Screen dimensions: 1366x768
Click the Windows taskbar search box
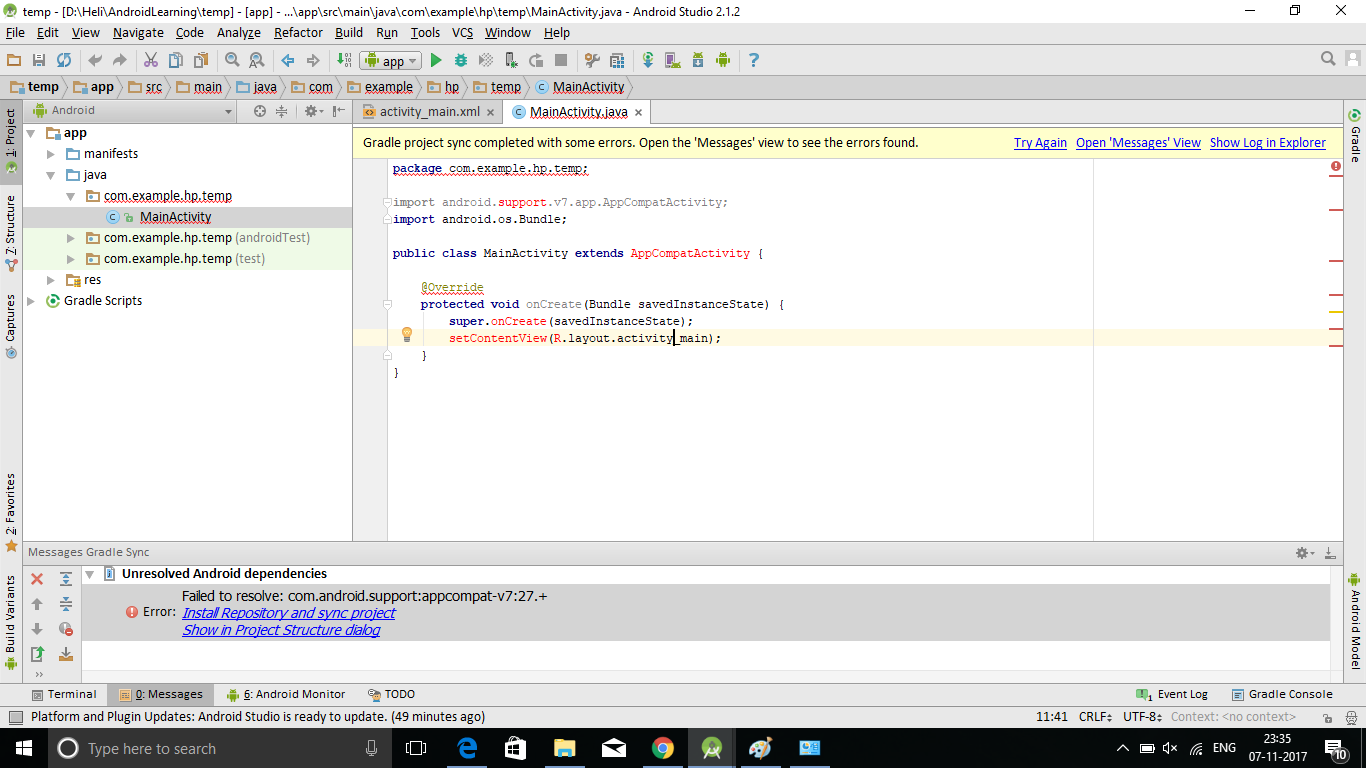(218, 748)
